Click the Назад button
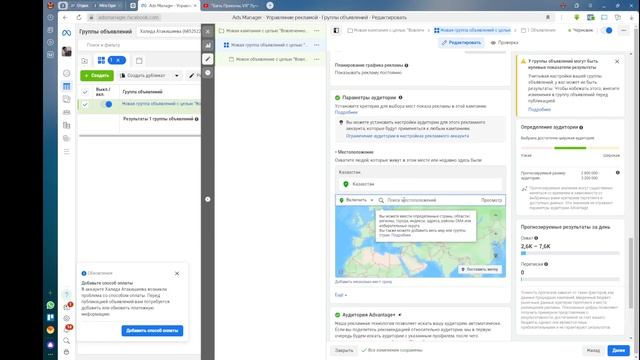The image size is (640, 360). (593, 350)
